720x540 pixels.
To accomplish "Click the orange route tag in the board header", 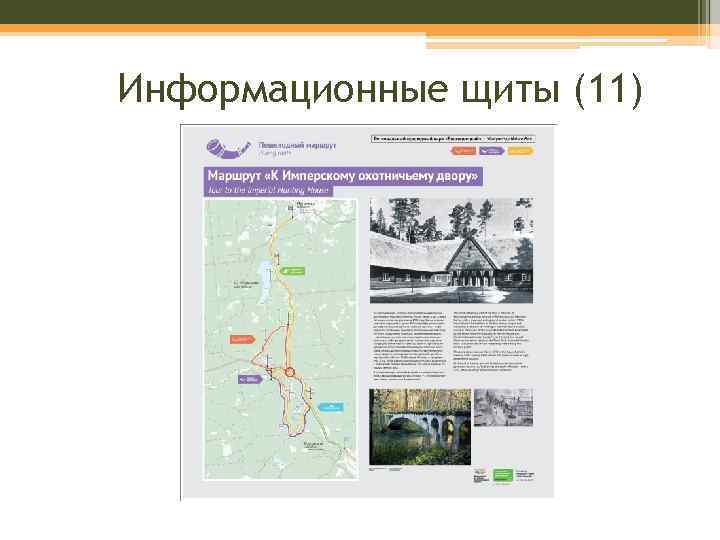I will pyautogui.click(x=463, y=151).
